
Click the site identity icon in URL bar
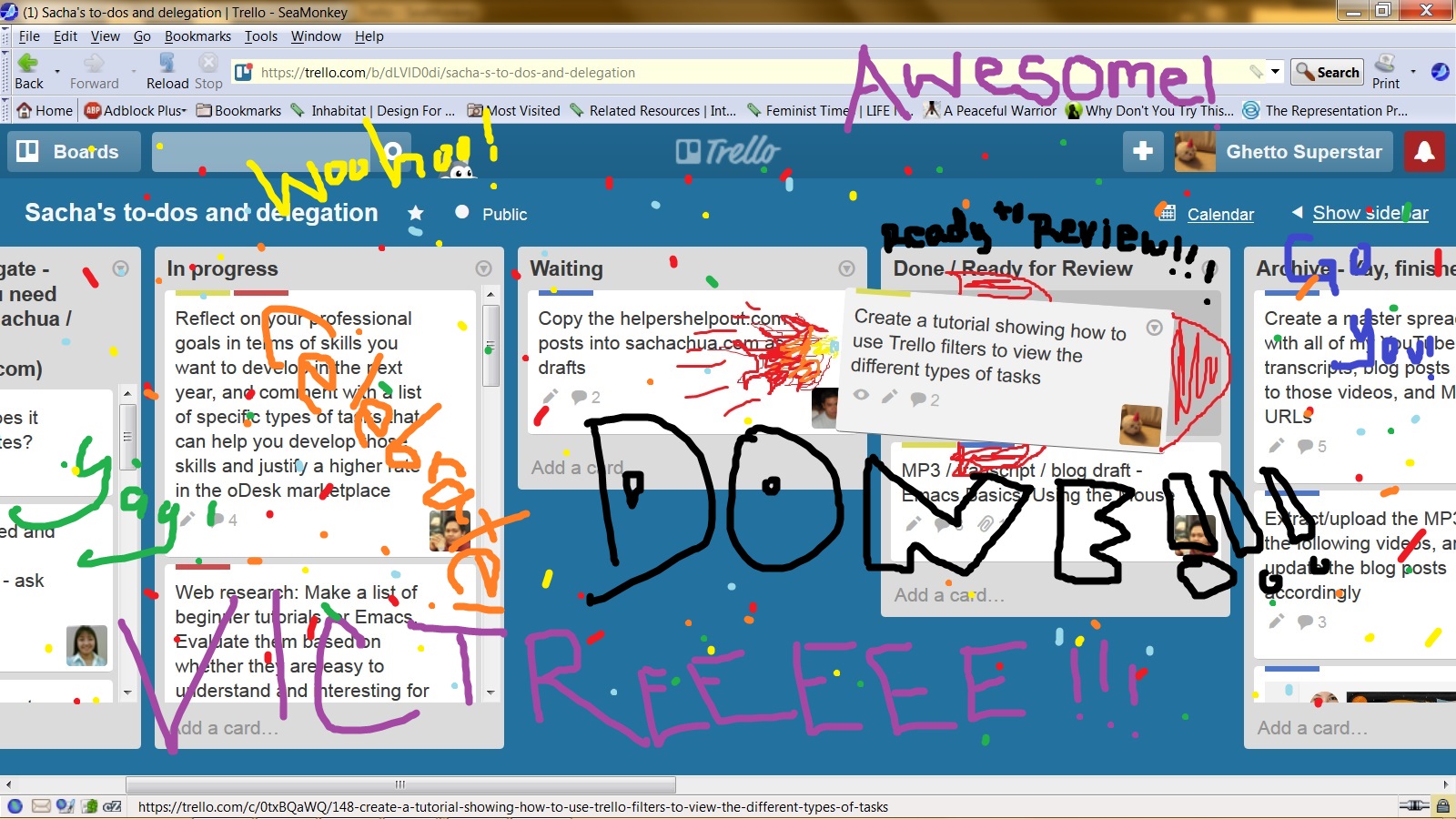tap(243, 72)
